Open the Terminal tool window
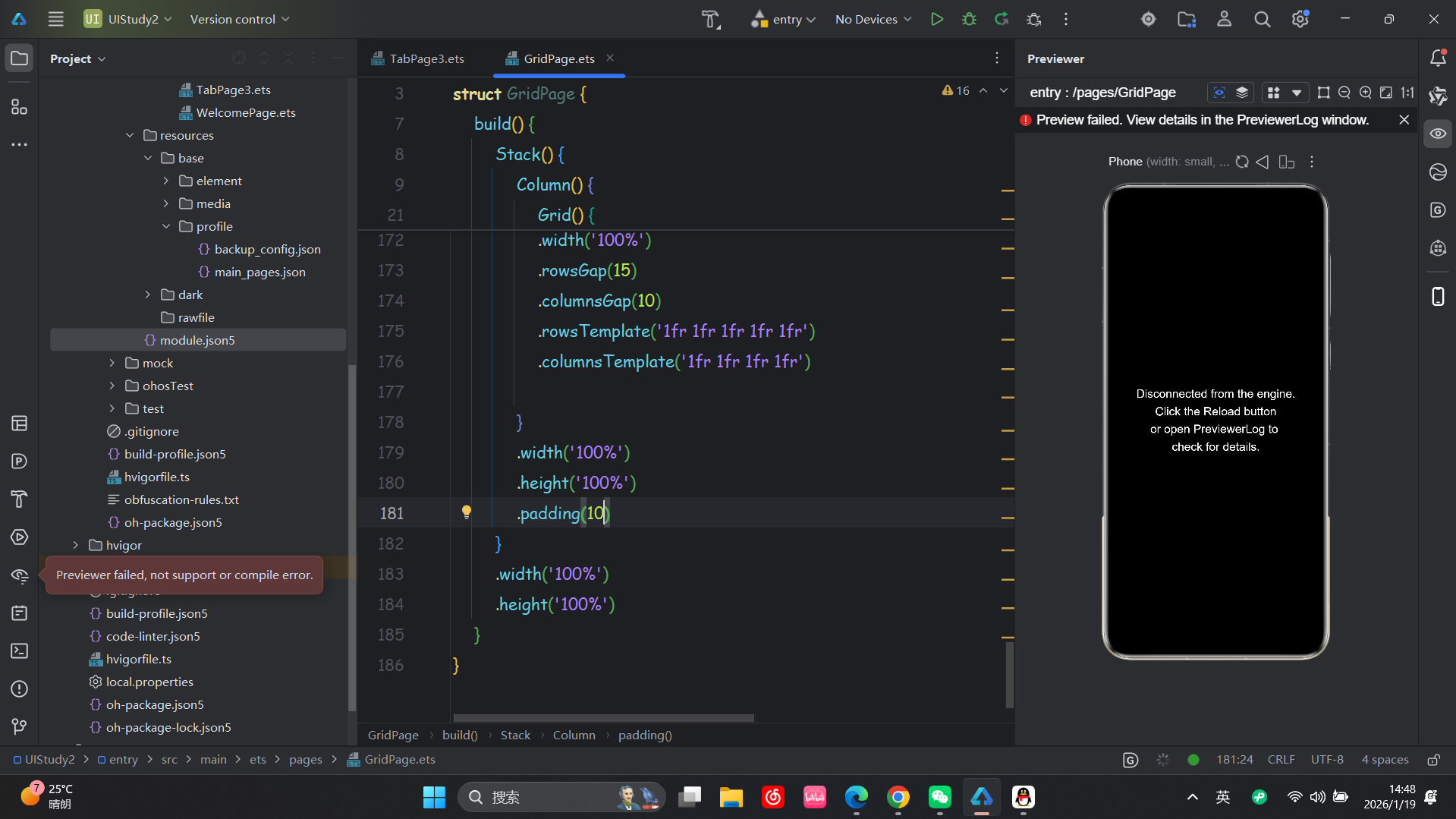Image resolution: width=1456 pixels, height=819 pixels. pos(20,651)
